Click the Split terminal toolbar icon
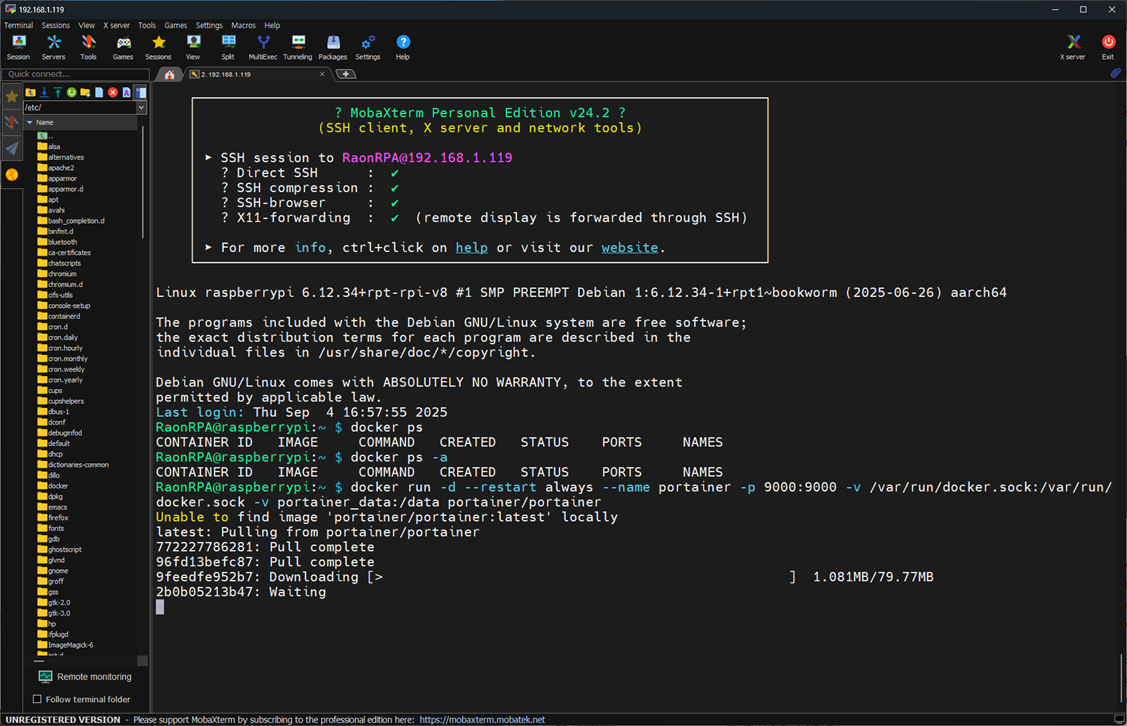Viewport: 1127px width, 726px height. pyautogui.click(x=228, y=47)
